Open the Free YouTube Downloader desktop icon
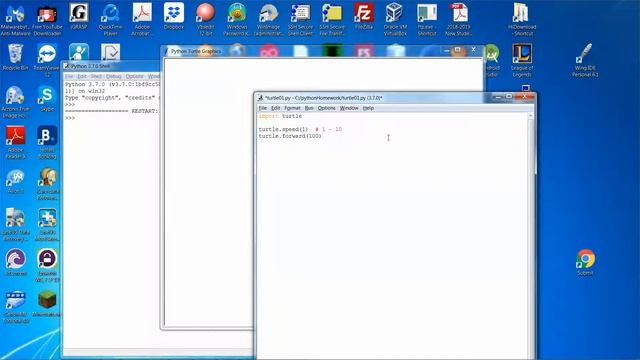The image size is (640, 360). (x=47, y=19)
